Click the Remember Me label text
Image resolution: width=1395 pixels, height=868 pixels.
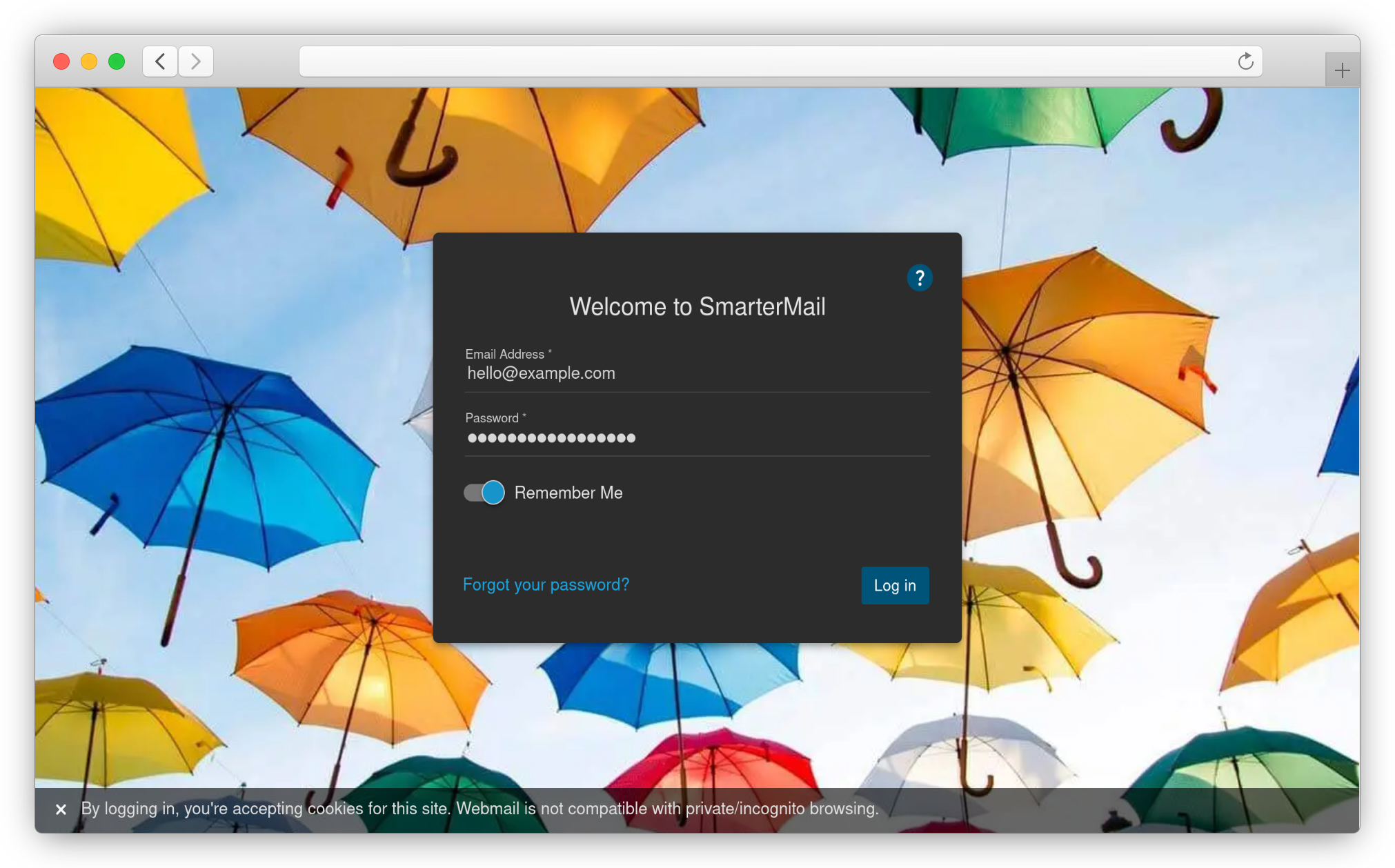[568, 493]
